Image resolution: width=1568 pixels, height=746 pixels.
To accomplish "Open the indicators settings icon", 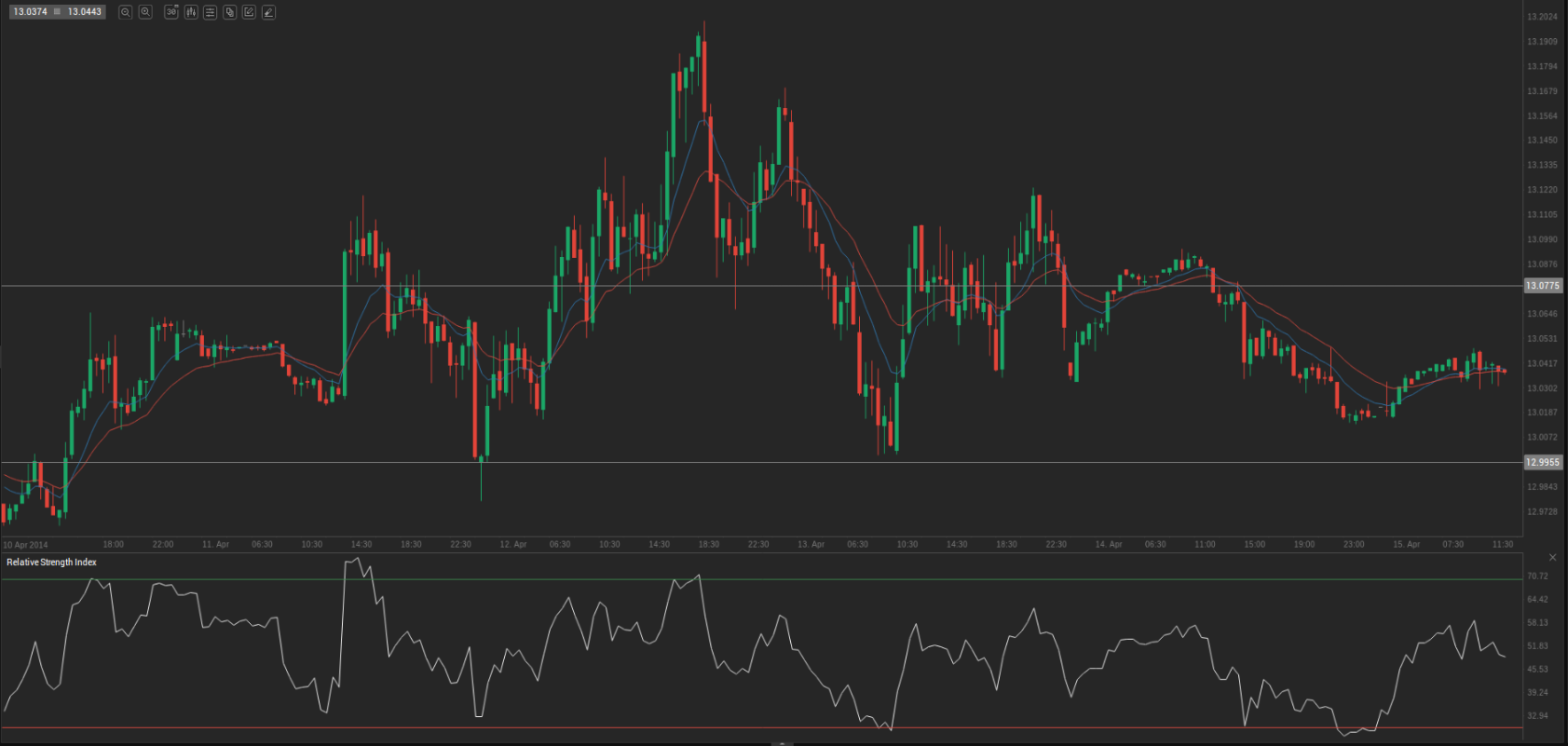I will (211, 12).
